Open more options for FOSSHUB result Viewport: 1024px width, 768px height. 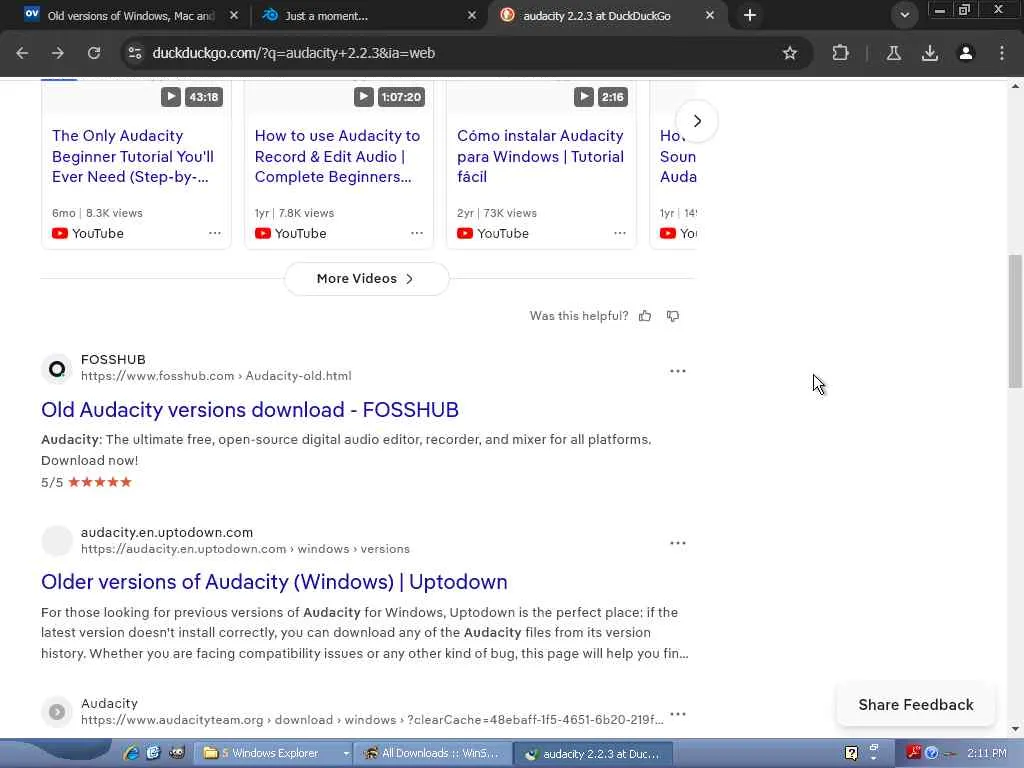[x=678, y=371]
